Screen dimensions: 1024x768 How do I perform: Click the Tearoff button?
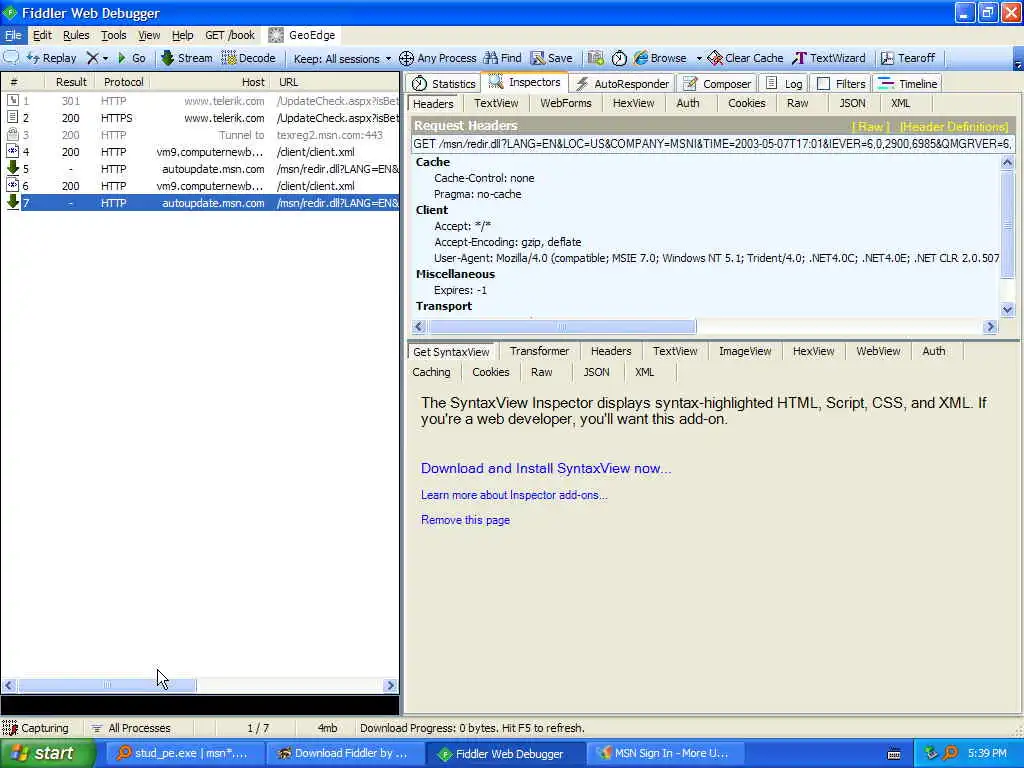coord(908,58)
